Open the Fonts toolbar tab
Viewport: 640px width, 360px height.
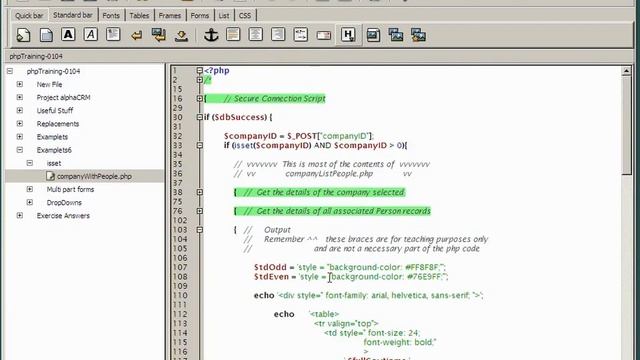111,16
